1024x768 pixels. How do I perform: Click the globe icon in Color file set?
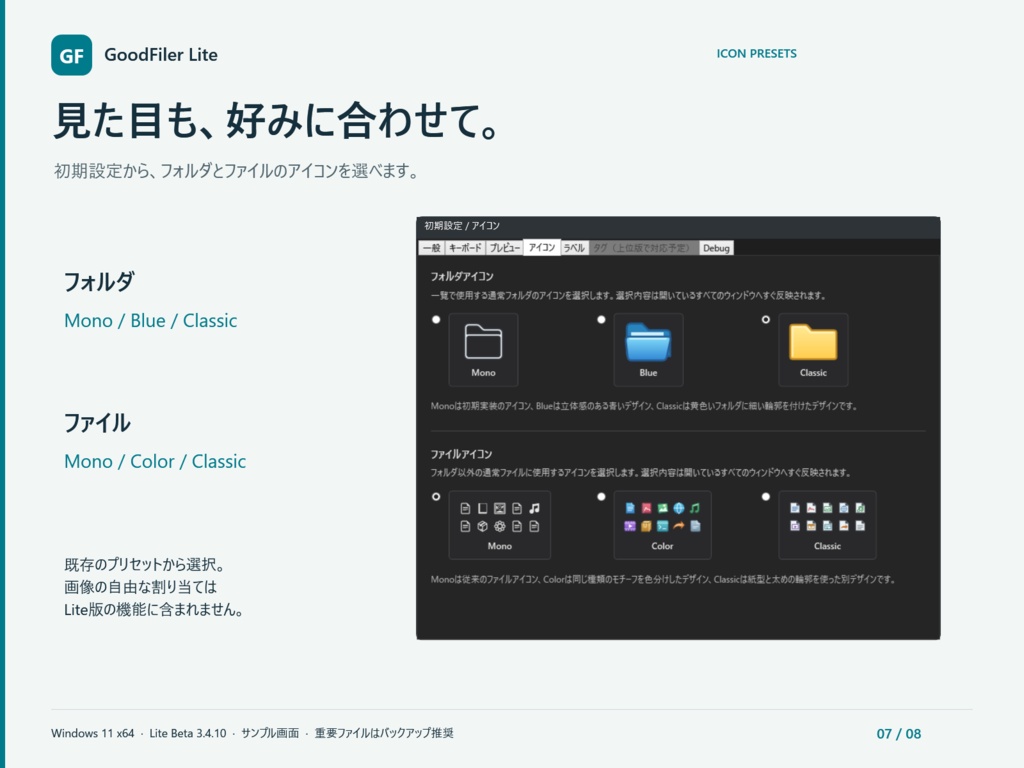tap(679, 508)
